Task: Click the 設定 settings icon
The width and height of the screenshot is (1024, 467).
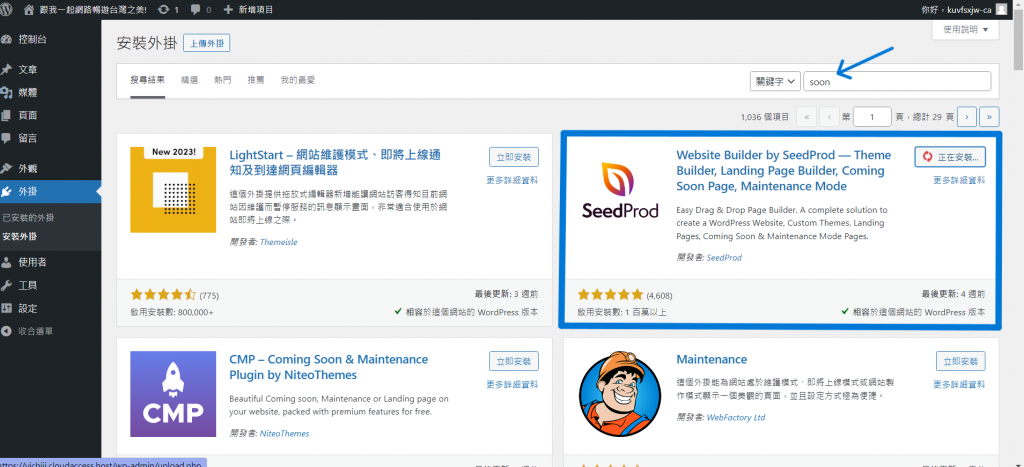Action: [x=7, y=308]
